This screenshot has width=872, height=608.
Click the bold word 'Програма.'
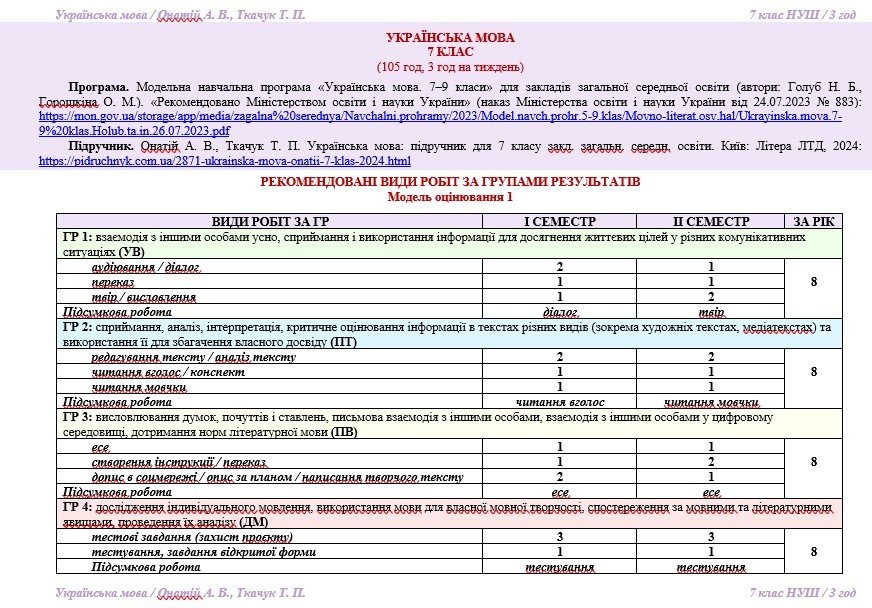98,87
